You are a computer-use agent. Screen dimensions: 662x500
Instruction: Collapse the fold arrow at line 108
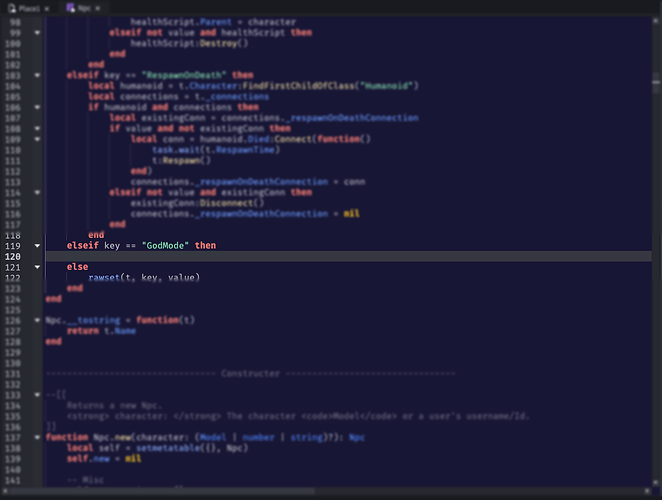coord(37,128)
